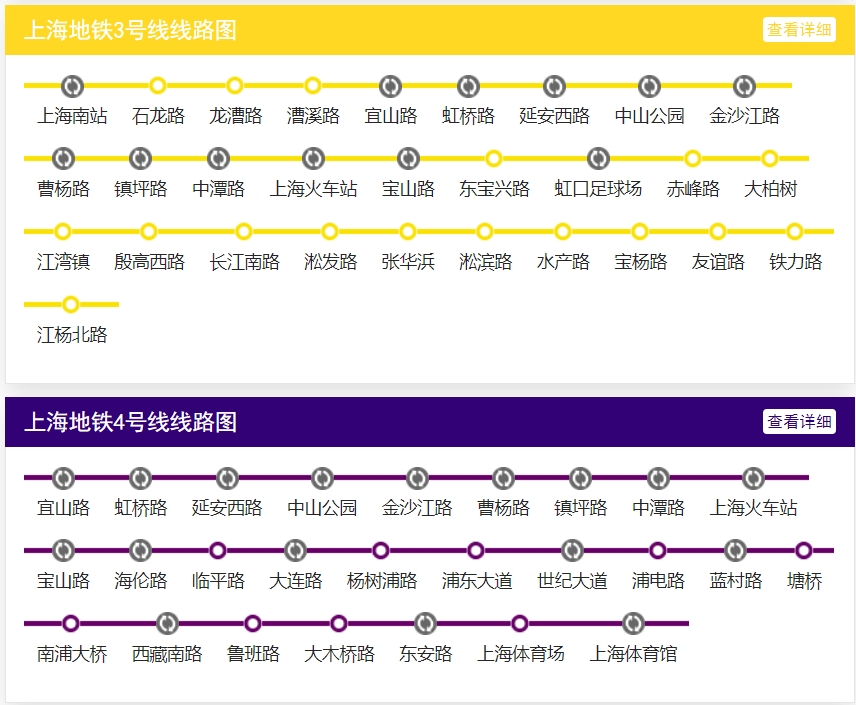Image resolution: width=856 pixels, height=705 pixels.
Task: Click the transfer icon above 西藏南路
Action: 167,624
